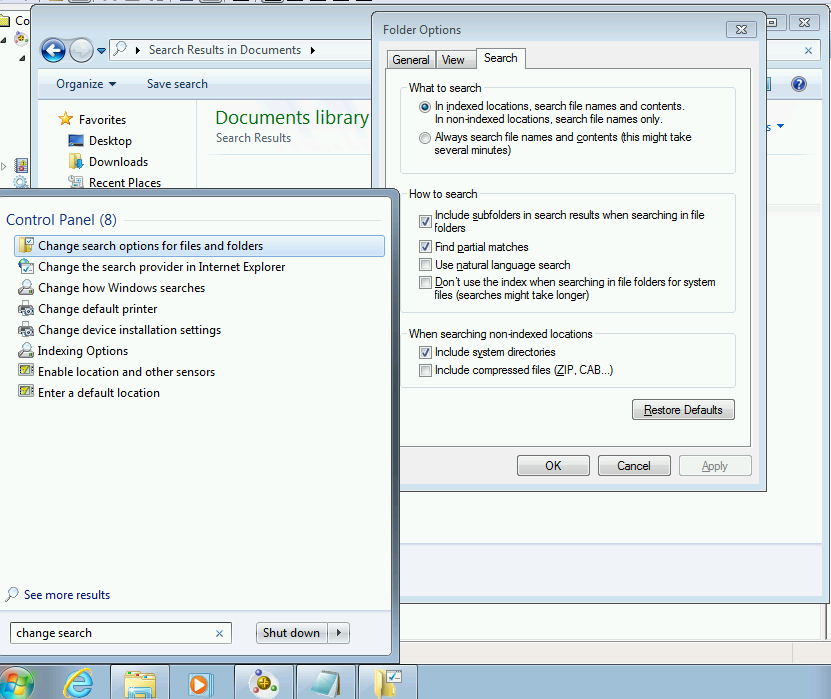Screen dimensions: 831x699
Task: Switch to the View tab
Action: click(x=453, y=60)
